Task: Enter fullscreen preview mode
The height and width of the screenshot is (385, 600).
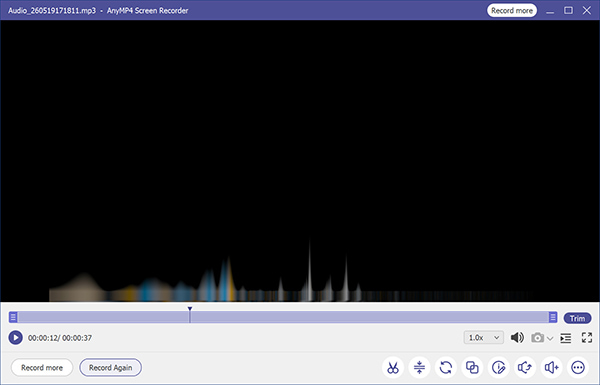Action: click(x=587, y=338)
